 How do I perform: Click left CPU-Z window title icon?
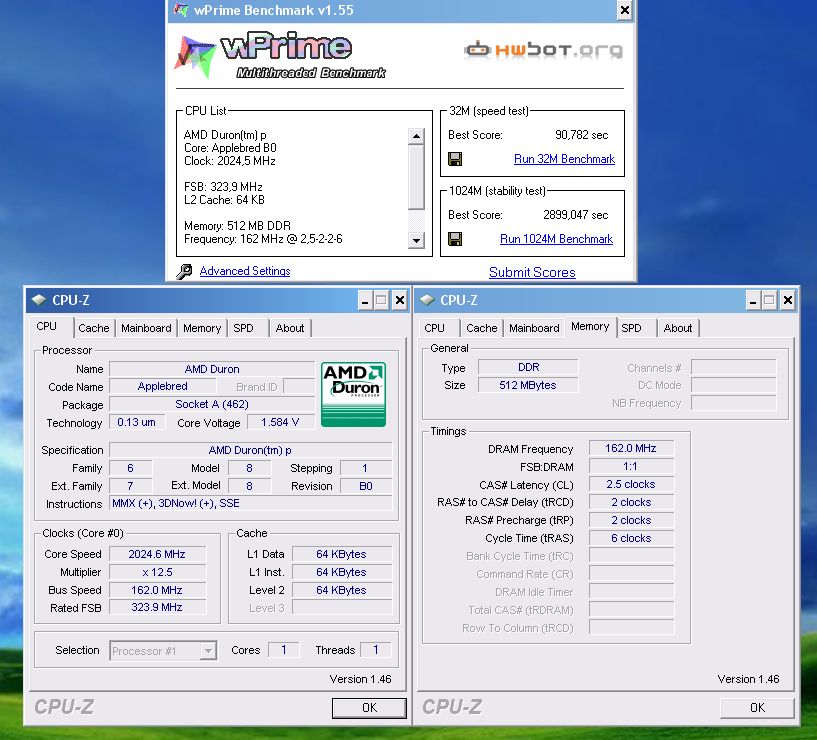pyautogui.click(x=39, y=300)
